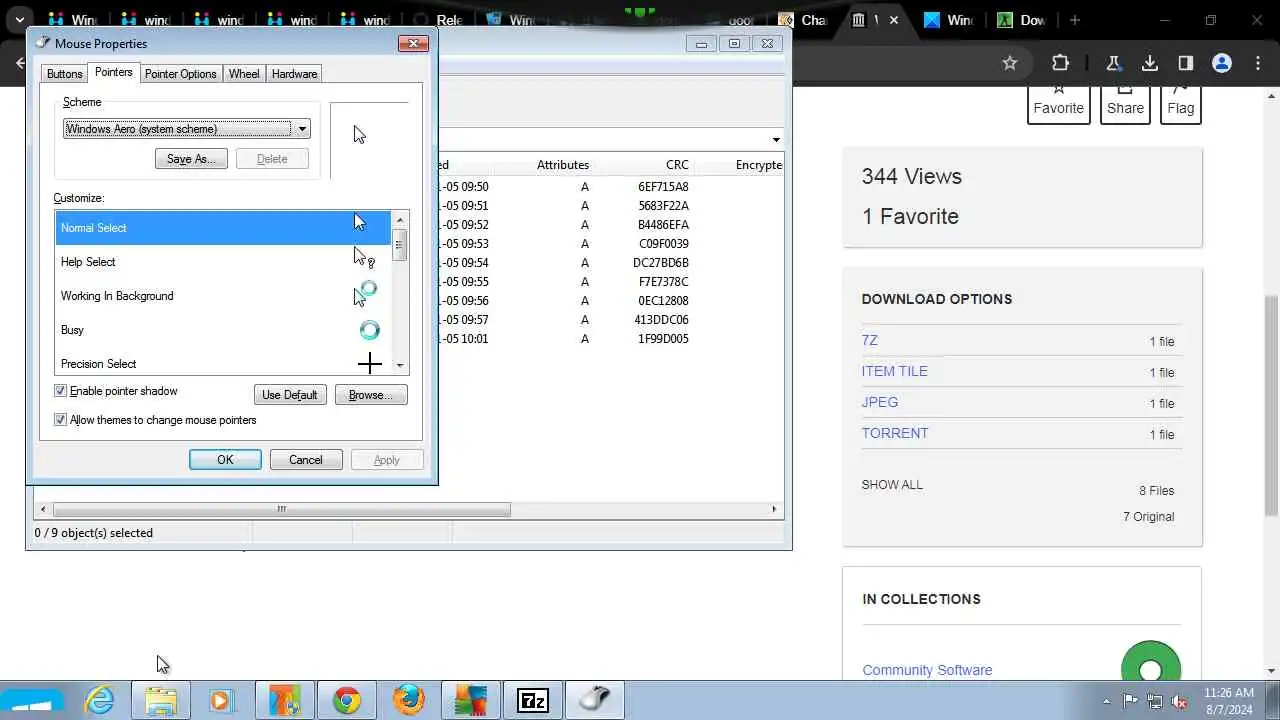This screenshot has height=720, width=1280.
Task: Open the Scheme dropdown
Action: point(187,128)
